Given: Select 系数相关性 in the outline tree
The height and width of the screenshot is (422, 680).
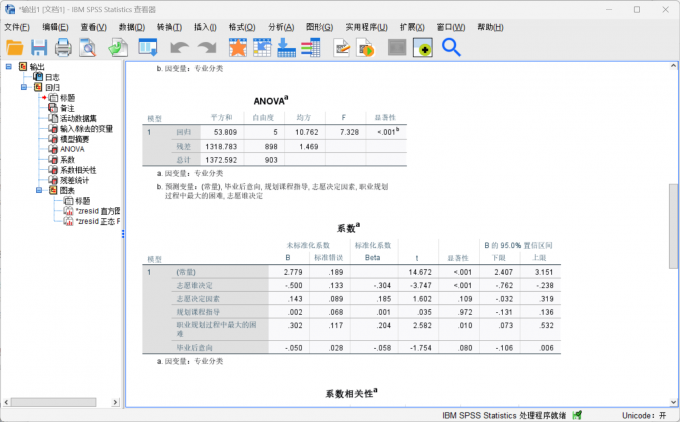Looking at the screenshot, I should pyautogui.click(x=78, y=170).
